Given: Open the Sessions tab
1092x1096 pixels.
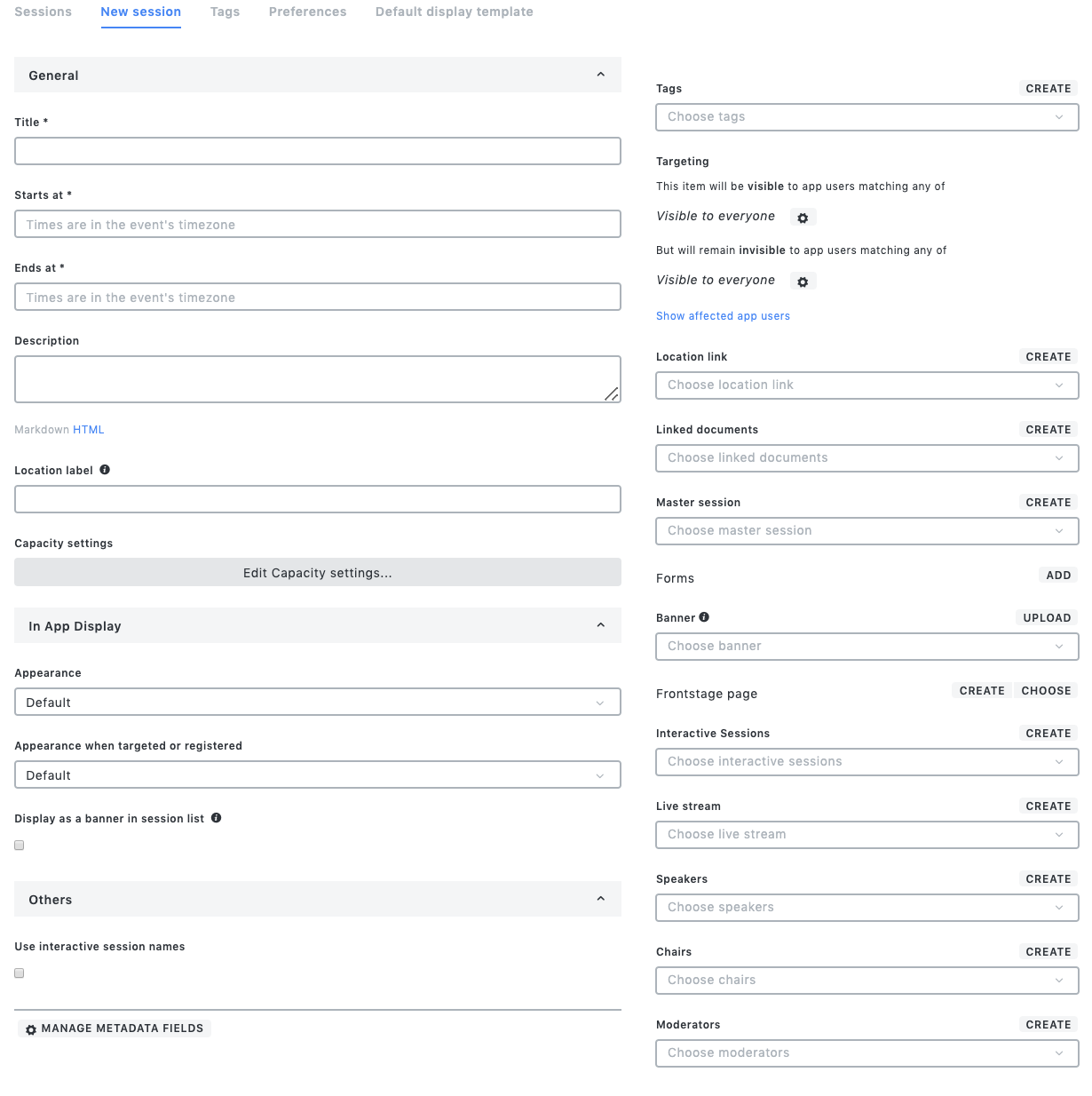Looking at the screenshot, I should tap(43, 12).
